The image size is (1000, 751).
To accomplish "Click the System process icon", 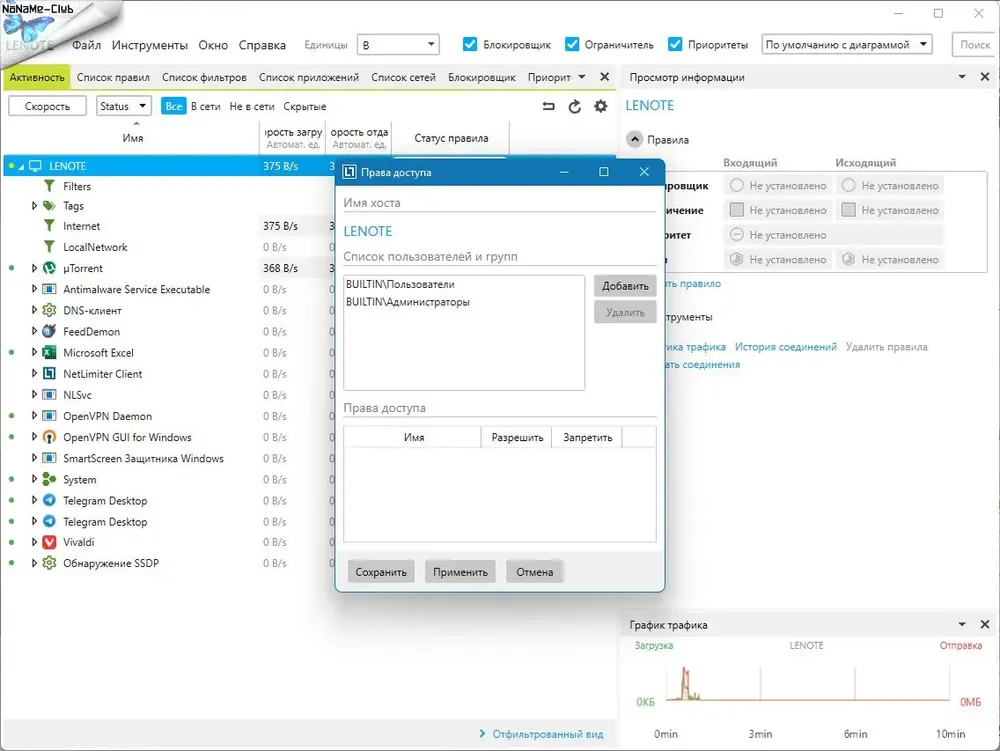I will [x=49, y=479].
